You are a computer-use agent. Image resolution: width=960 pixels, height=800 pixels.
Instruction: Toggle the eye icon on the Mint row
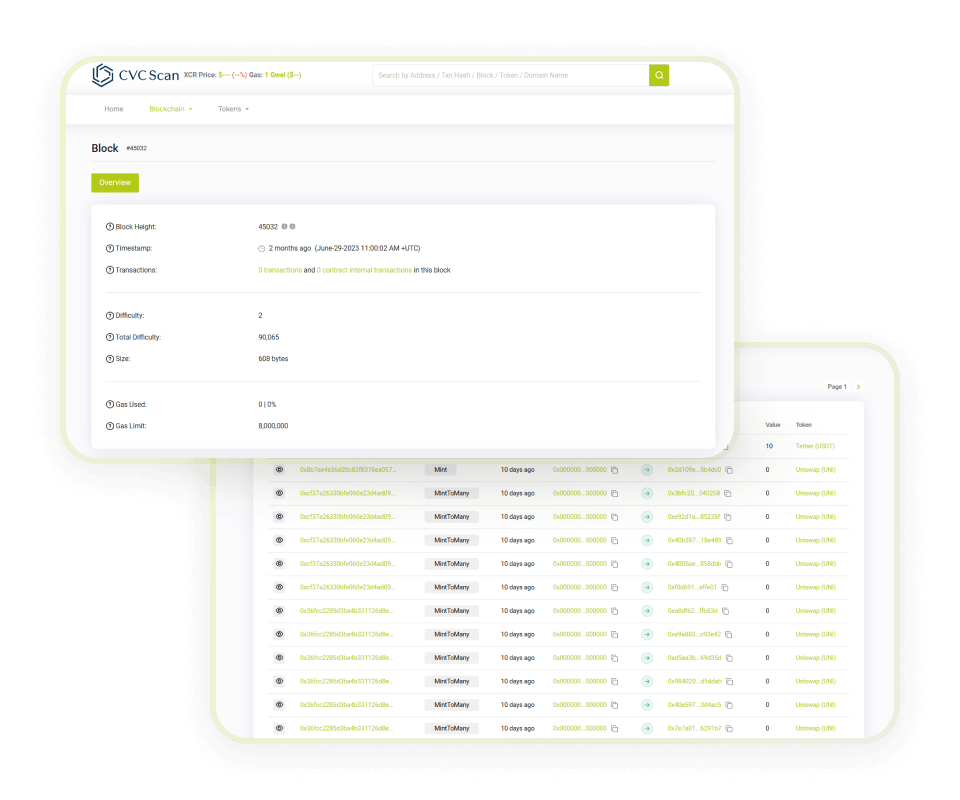point(280,469)
